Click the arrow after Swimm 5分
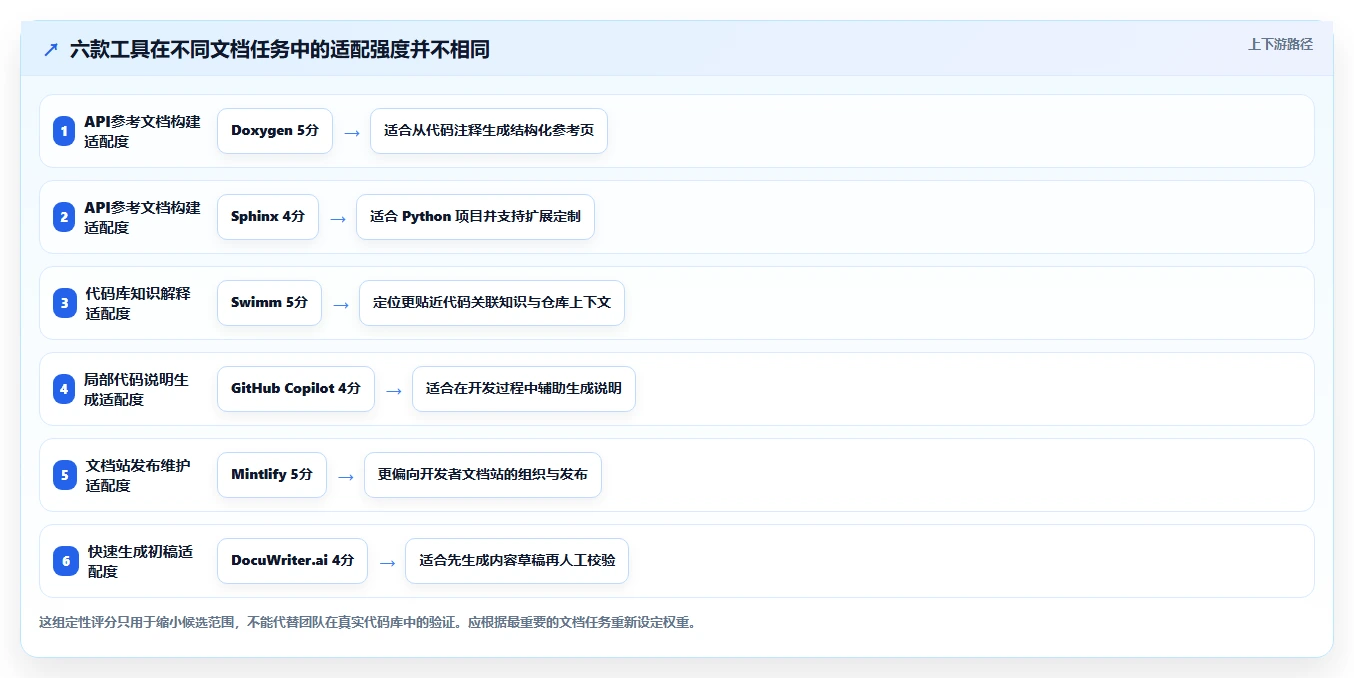The height and width of the screenshot is (678, 1354). click(x=341, y=304)
